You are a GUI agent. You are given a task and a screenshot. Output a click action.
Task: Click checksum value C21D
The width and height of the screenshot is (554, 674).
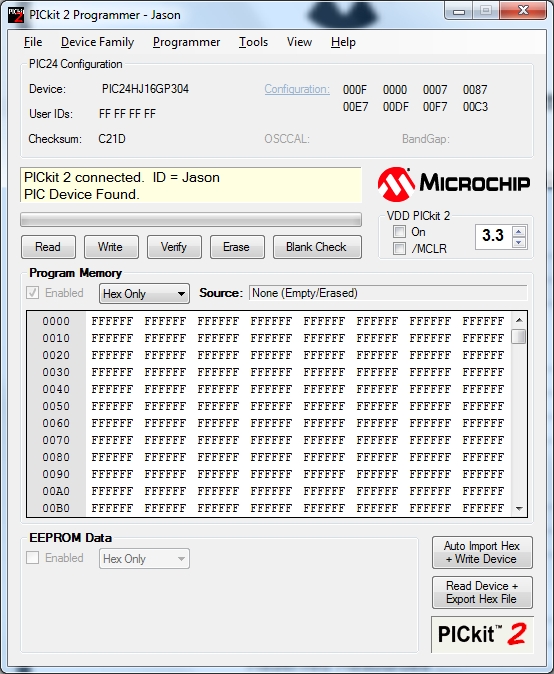tap(112, 139)
